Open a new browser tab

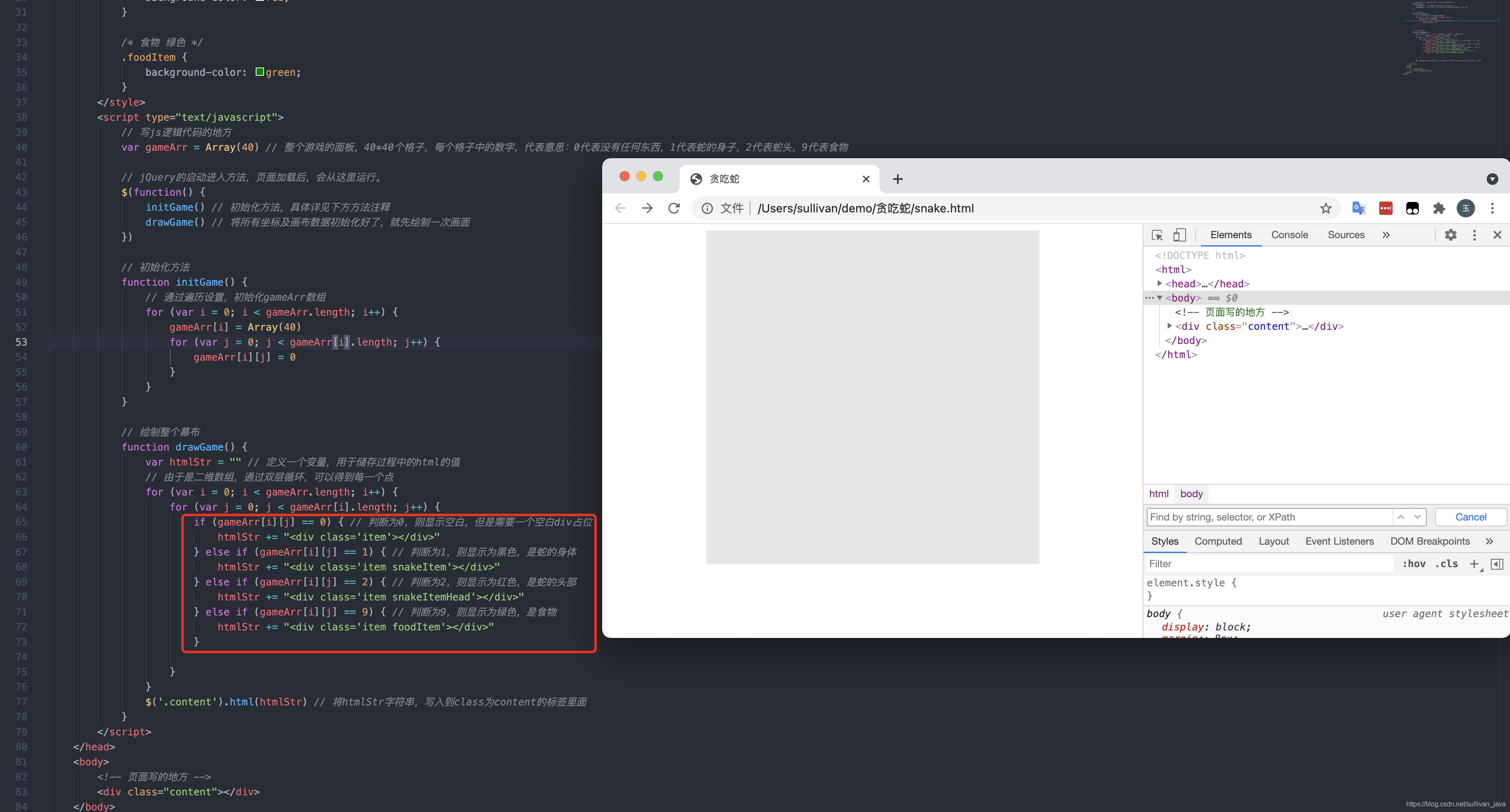[x=897, y=179]
